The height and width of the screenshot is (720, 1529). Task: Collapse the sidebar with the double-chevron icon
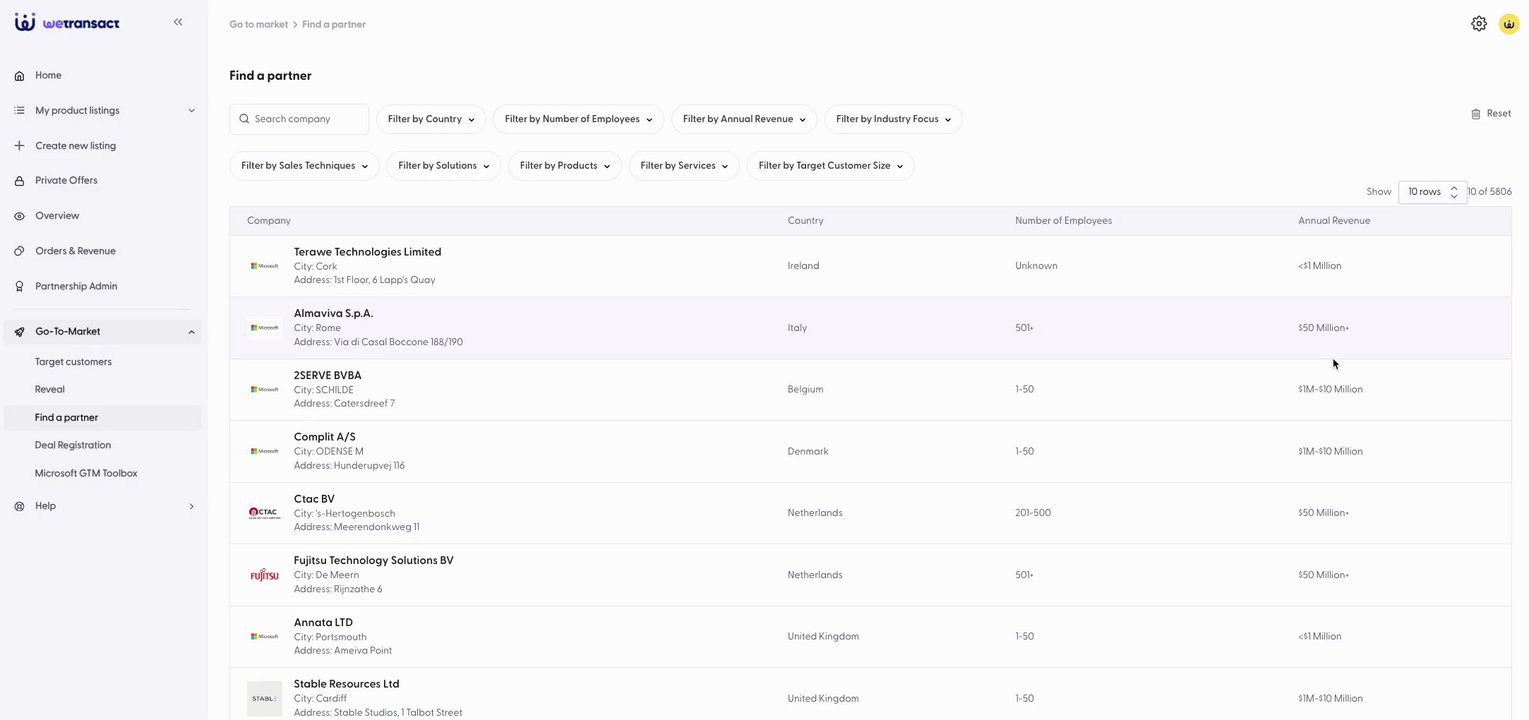178,22
